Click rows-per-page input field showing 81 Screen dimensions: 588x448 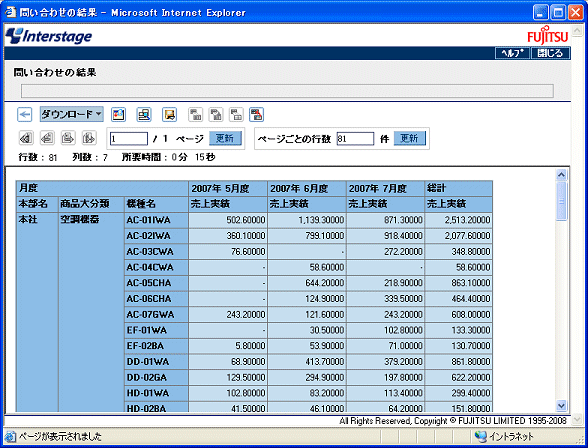point(355,139)
